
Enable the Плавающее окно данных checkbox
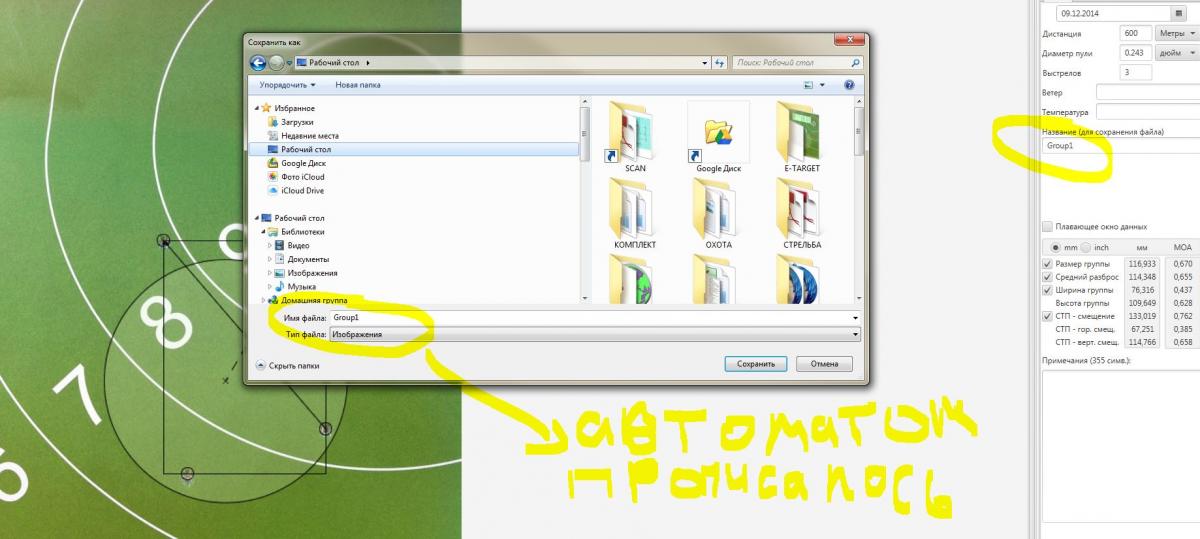[x=1047, y=227]
